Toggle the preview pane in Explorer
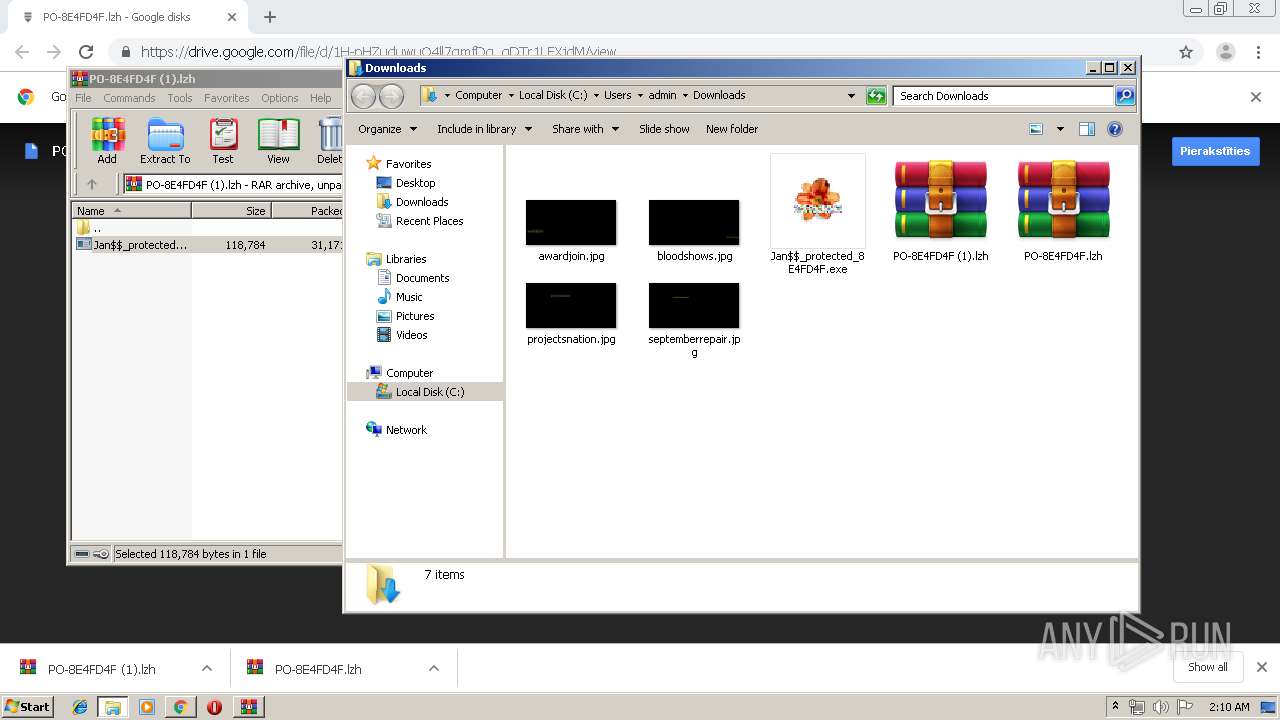 pyautogui.click(x=1087, y=129)
